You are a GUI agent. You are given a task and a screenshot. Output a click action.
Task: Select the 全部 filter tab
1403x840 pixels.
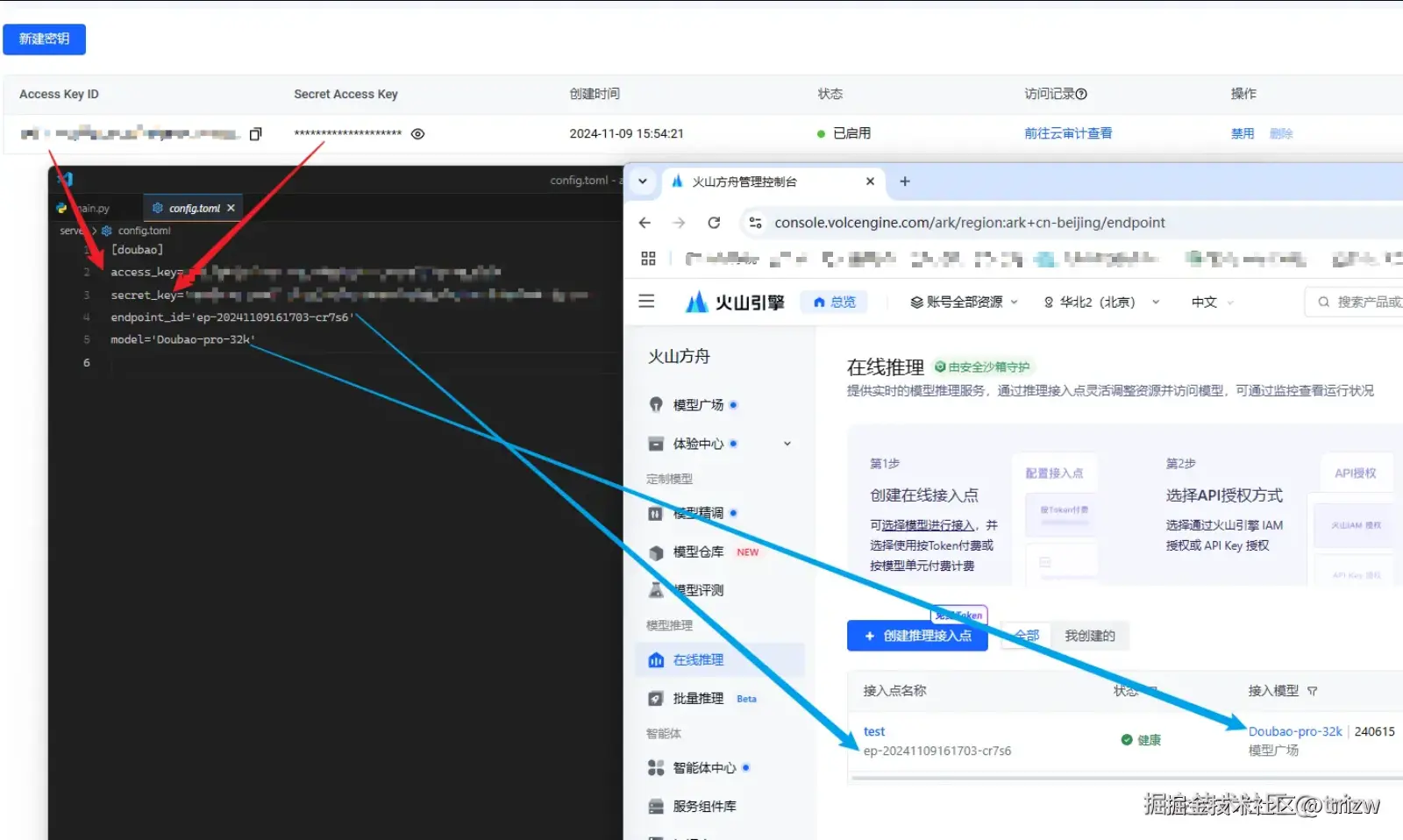coord(1027,636)
